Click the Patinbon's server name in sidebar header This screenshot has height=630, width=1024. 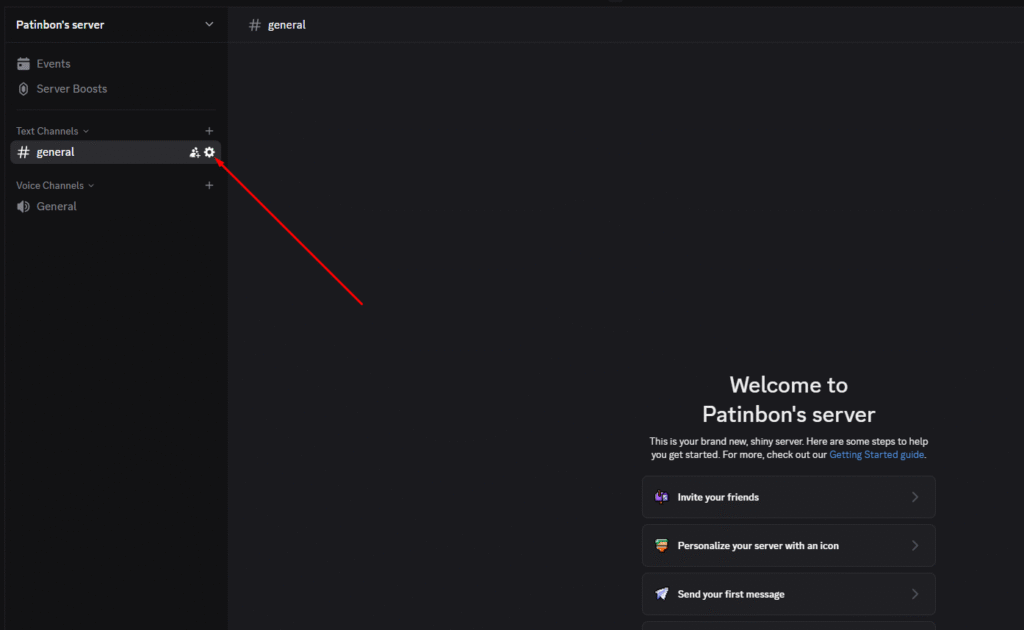(60, 25)
